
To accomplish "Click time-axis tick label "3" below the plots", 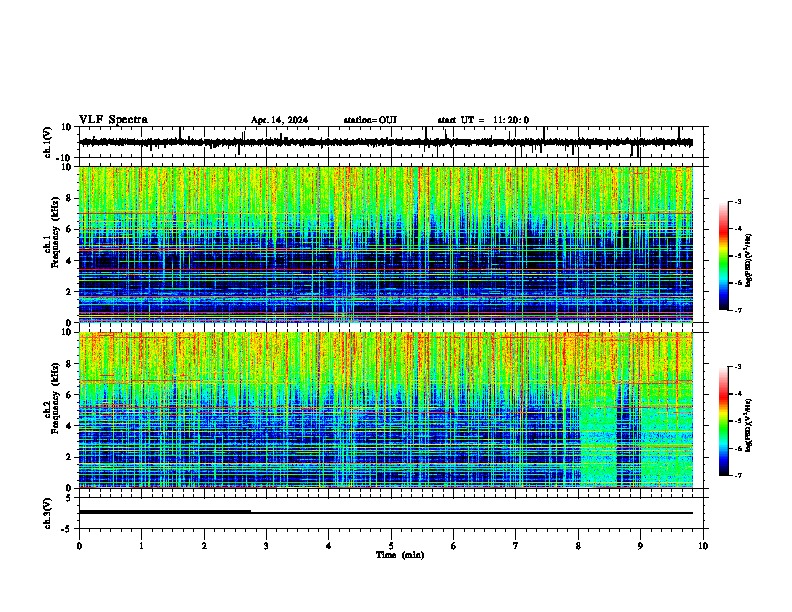I will tap(266, 546).
